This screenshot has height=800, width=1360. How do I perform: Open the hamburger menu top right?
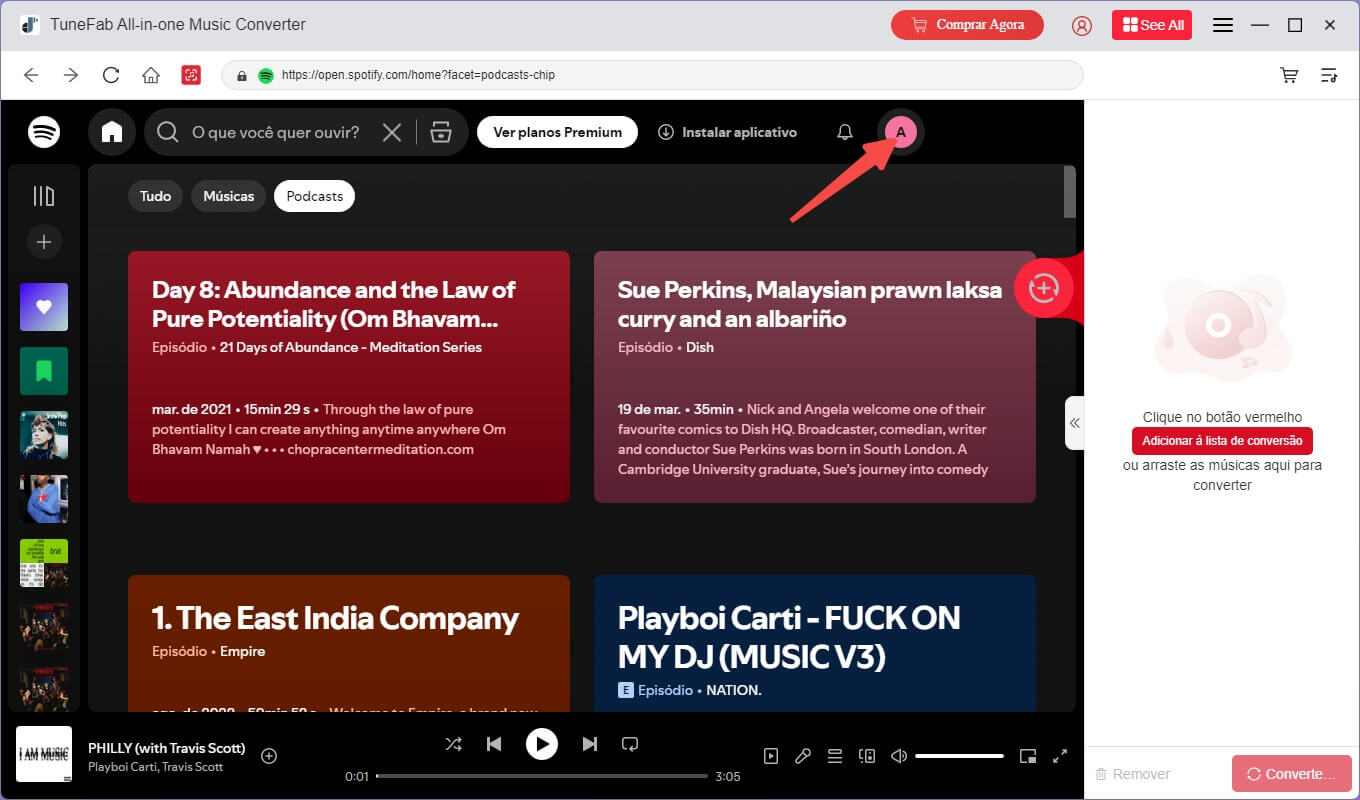coord(1222,25)
